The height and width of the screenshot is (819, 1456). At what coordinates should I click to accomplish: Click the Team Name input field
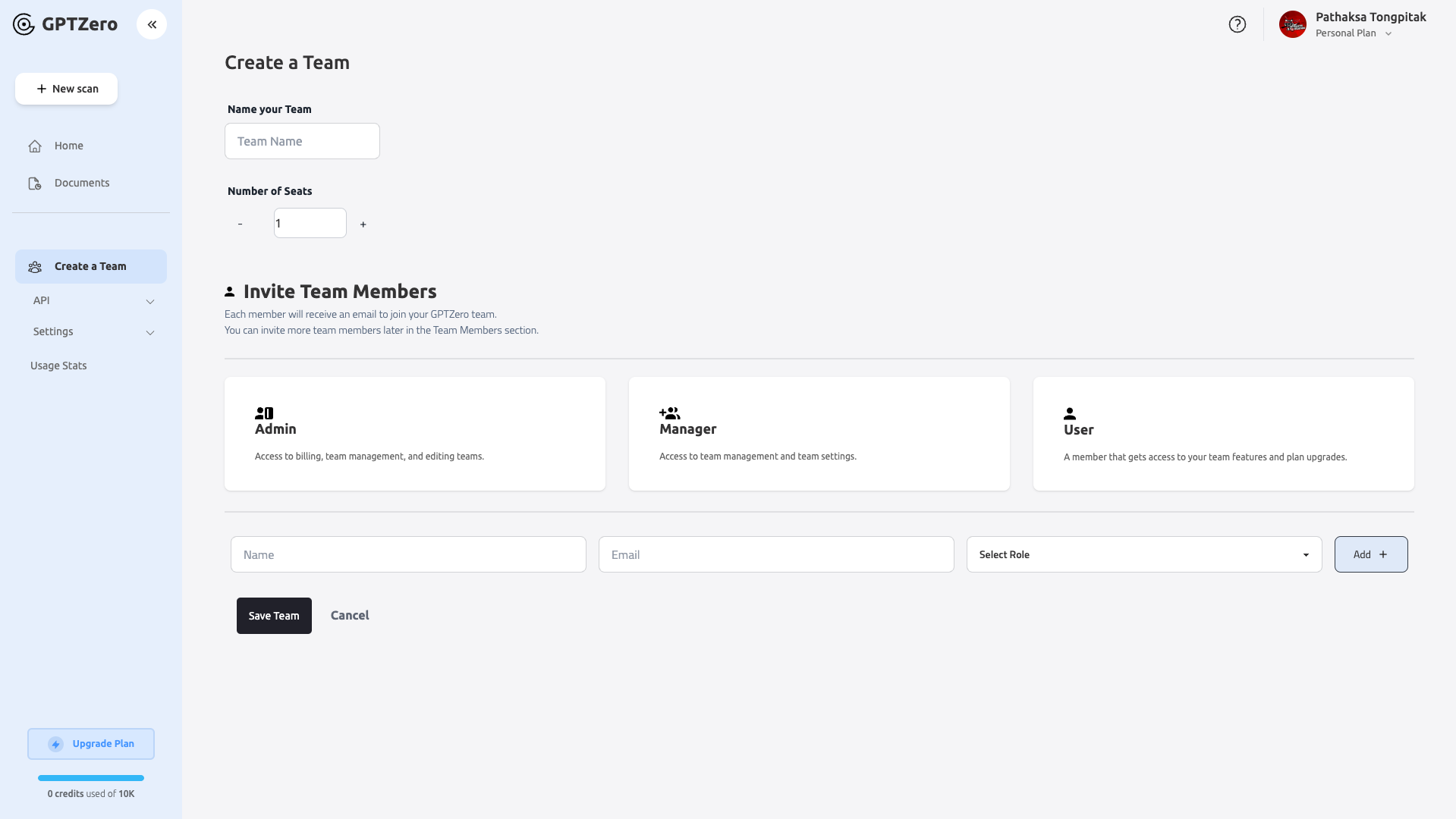[302, 141]
